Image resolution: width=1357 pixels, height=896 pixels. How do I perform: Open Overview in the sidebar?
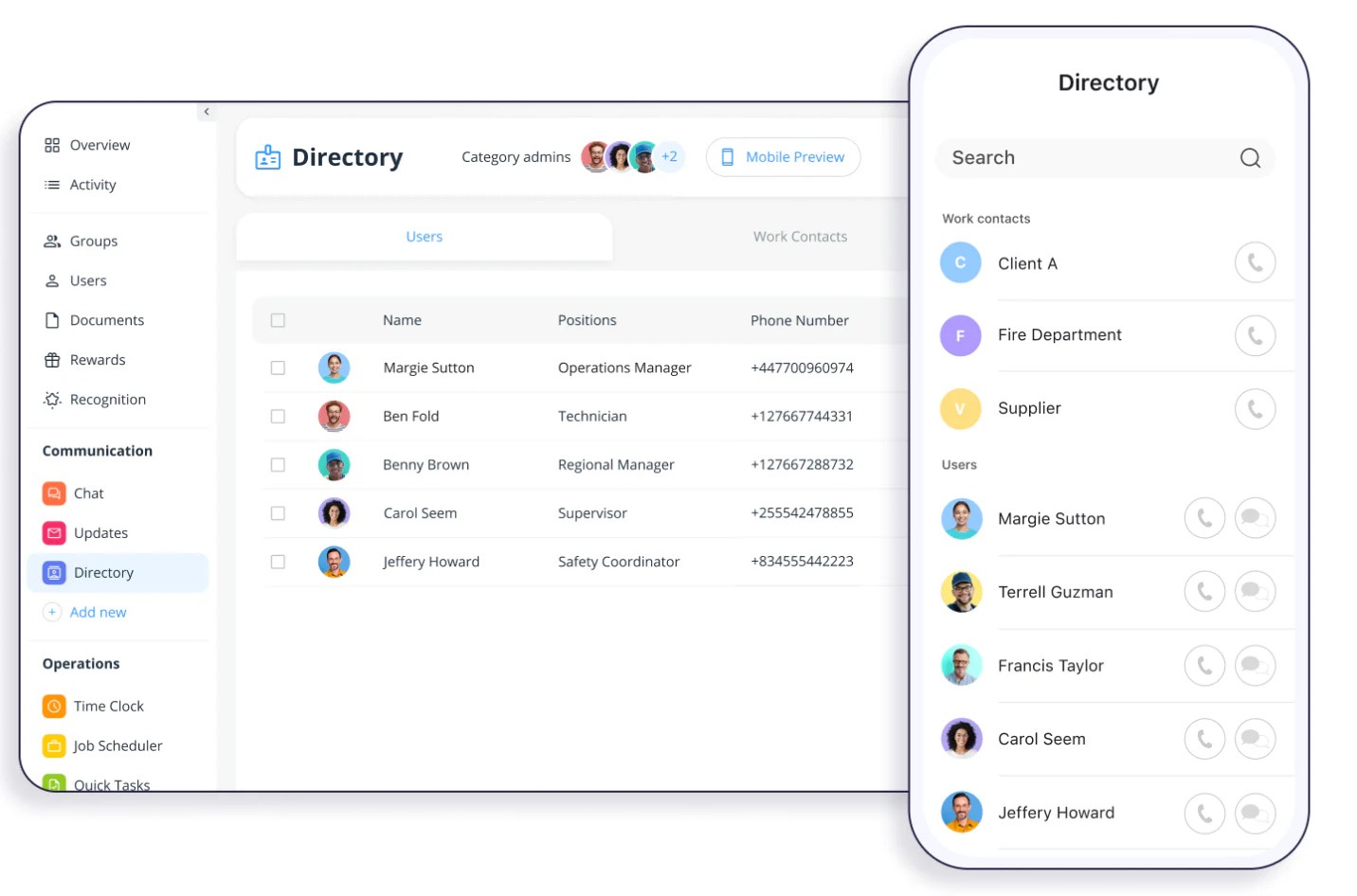coord(87,145)
